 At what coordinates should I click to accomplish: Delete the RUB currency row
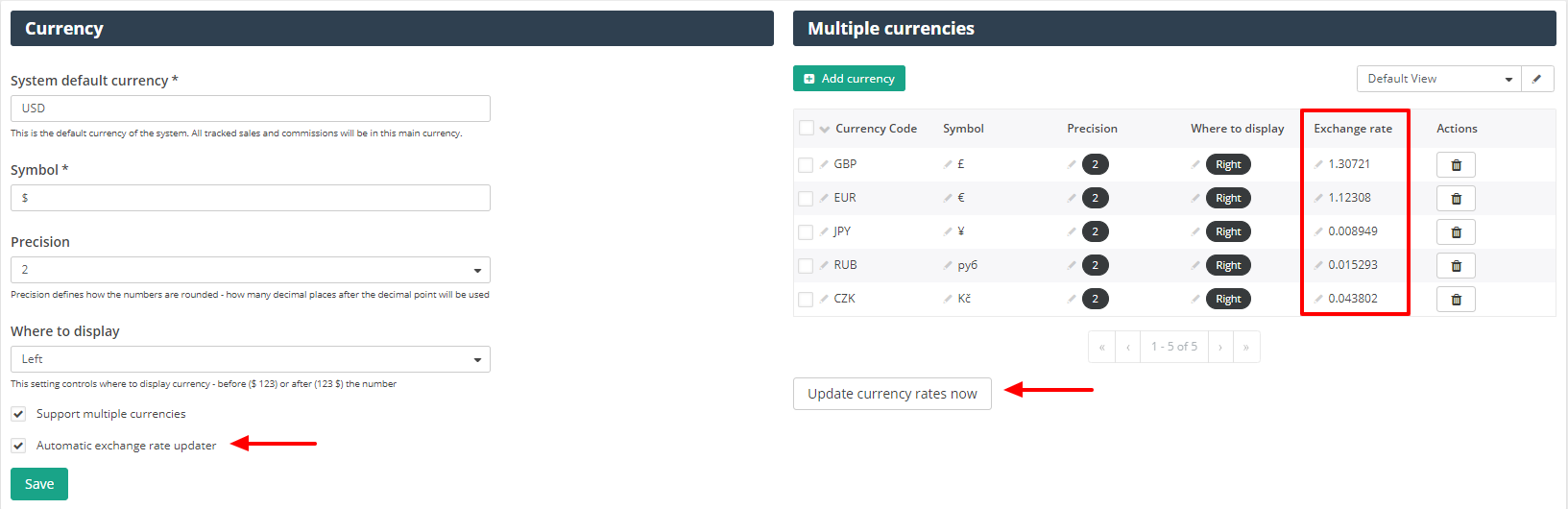[x=1456, y=265]
